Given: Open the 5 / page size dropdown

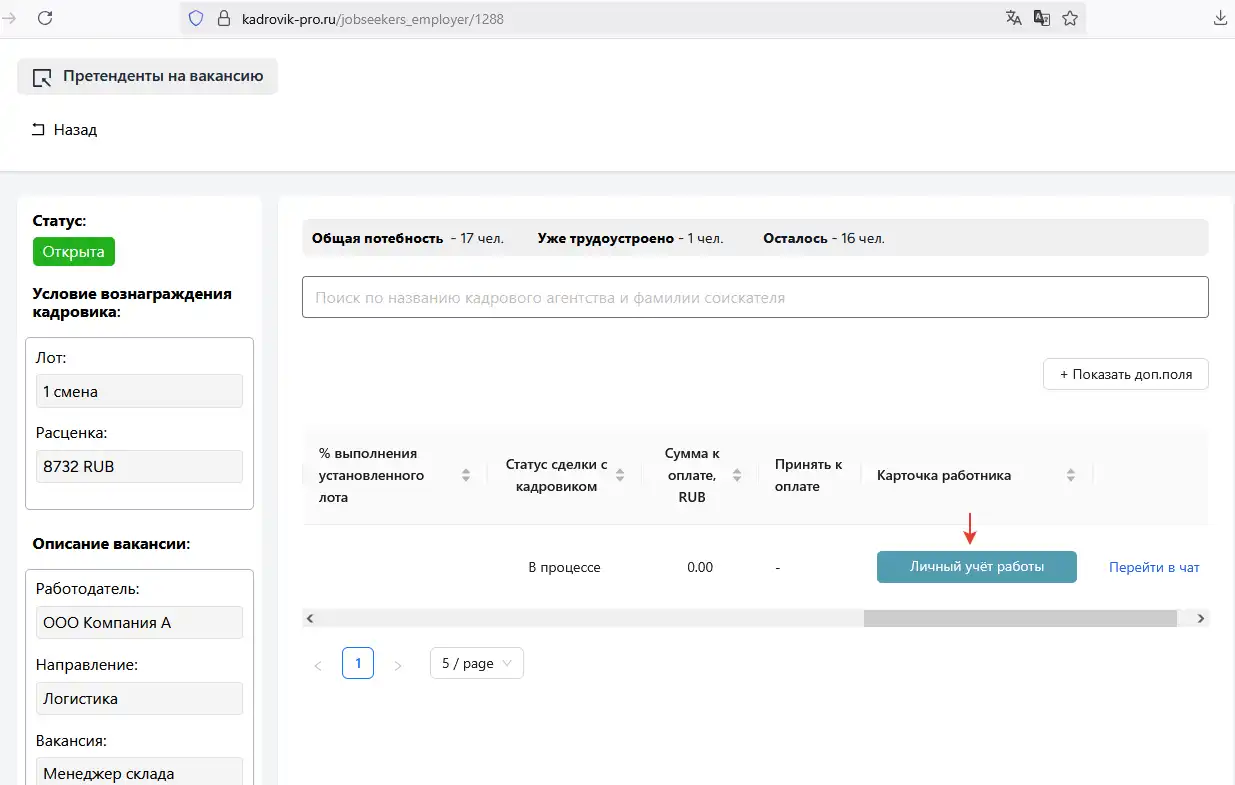Looking at the screenshot, I should click(x=476, y=663).
